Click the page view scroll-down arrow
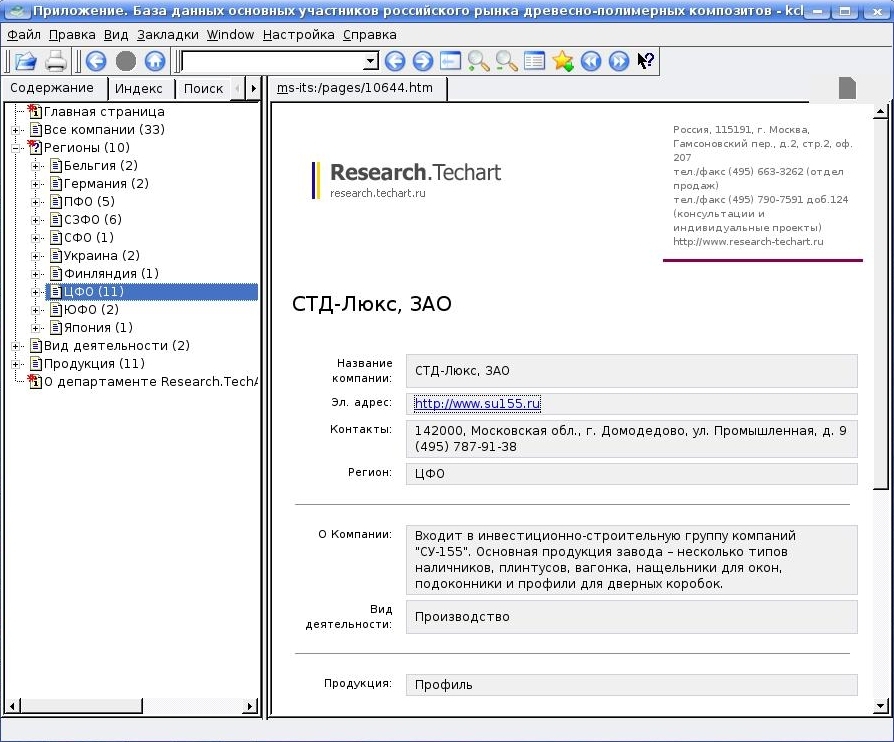 tap(880, 706)
